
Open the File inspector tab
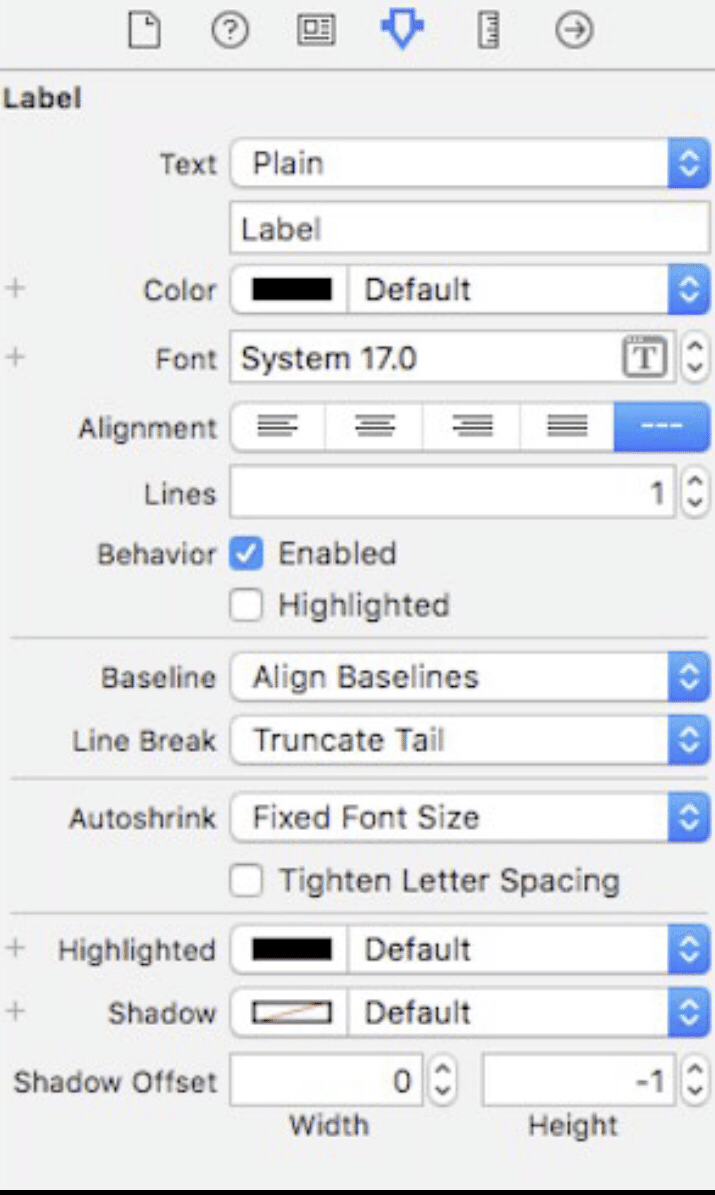click(144, 30)
